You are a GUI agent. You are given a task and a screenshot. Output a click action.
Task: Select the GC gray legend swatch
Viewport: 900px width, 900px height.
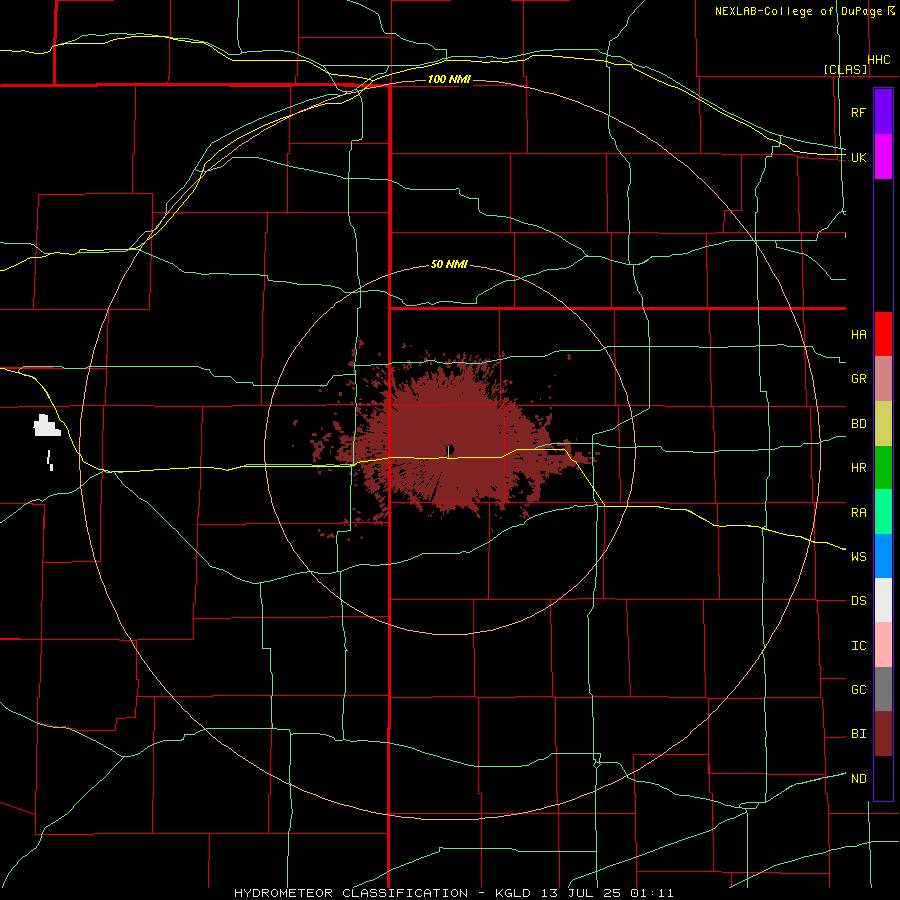pos(883,689)
